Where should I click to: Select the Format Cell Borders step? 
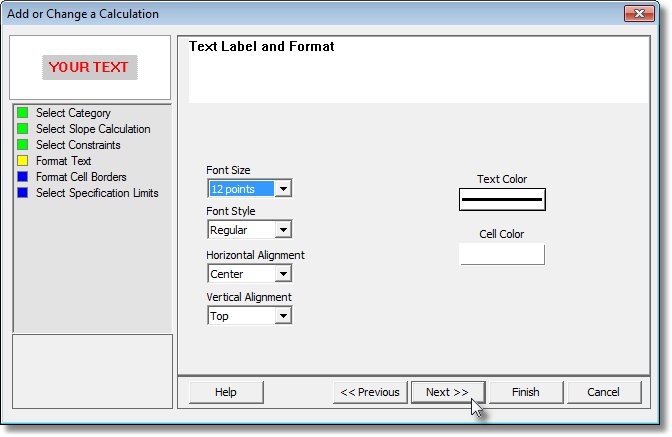(x=81, y=177)
